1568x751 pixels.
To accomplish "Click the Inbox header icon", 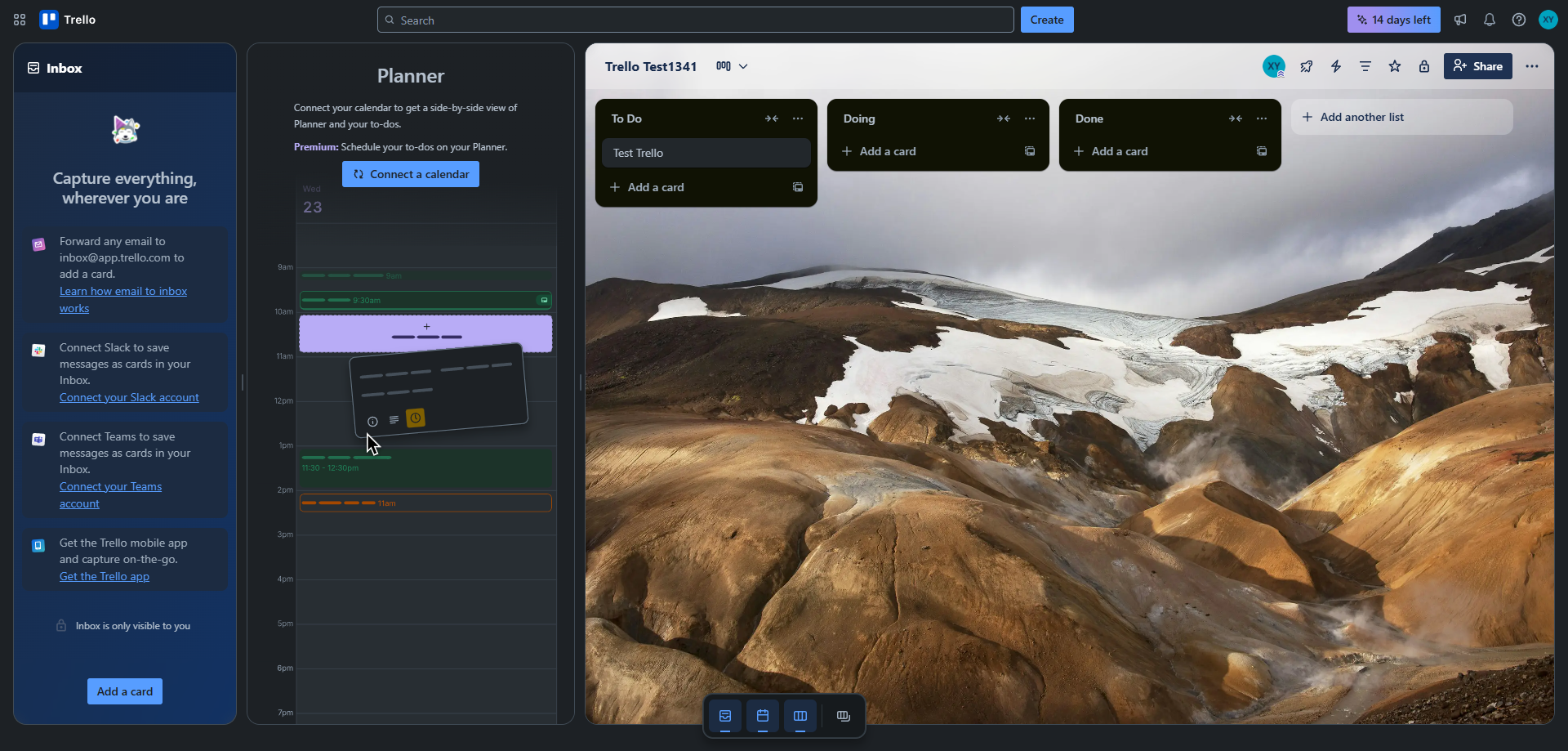I will click(33, 68).
